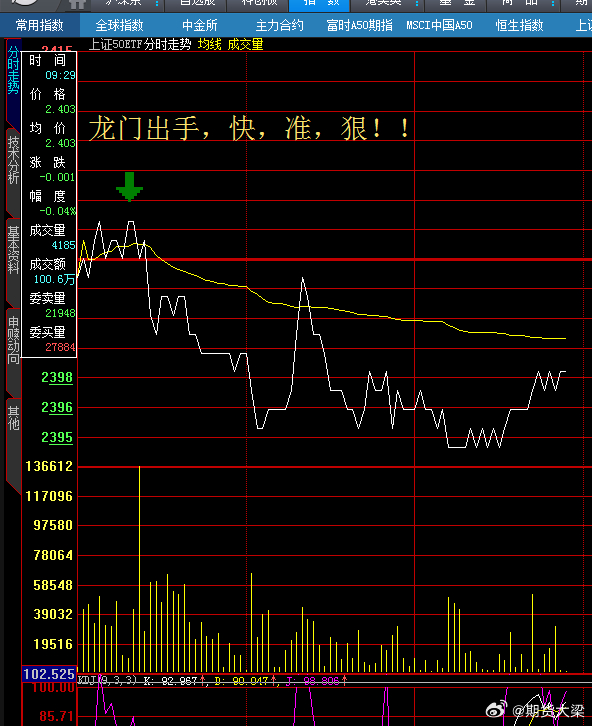592x726 pixels.
Task: Open the 主力合约 tab
Action: (280, 25)
